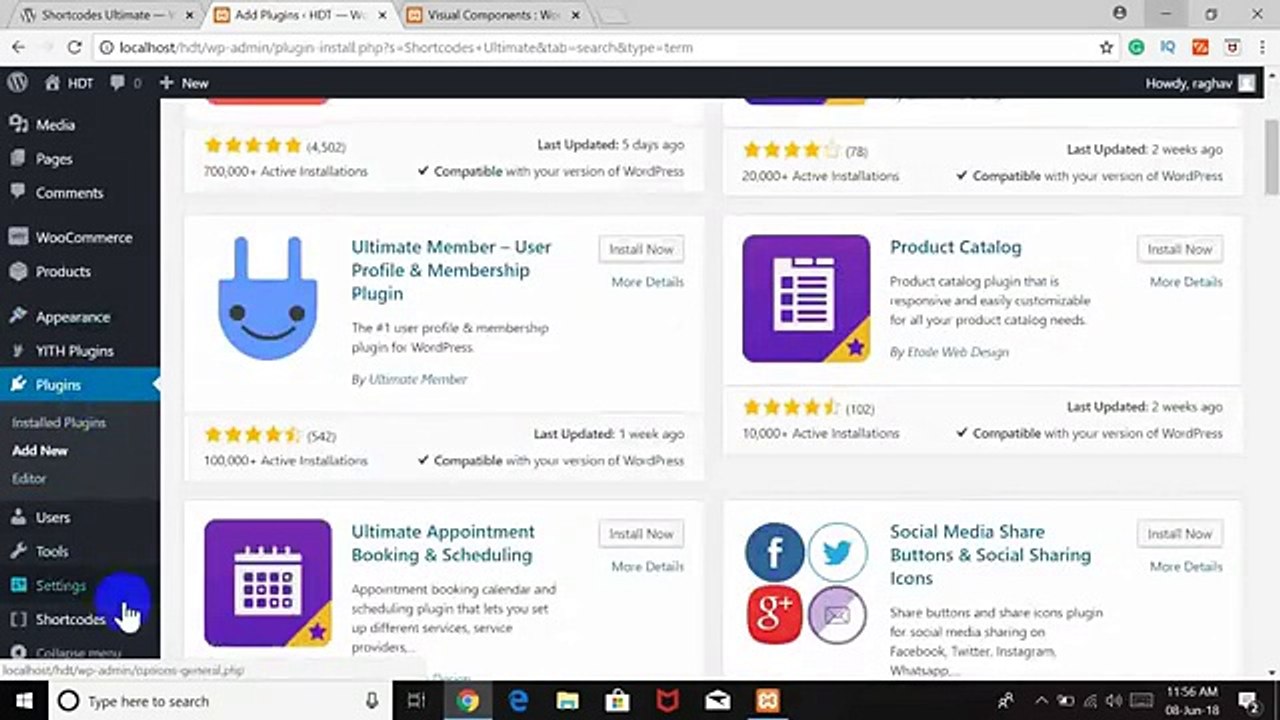Viewport: 1280px width, 720px height.
Task: Click the Product Catalog plugin thumbnail
Action: point(806,298)
